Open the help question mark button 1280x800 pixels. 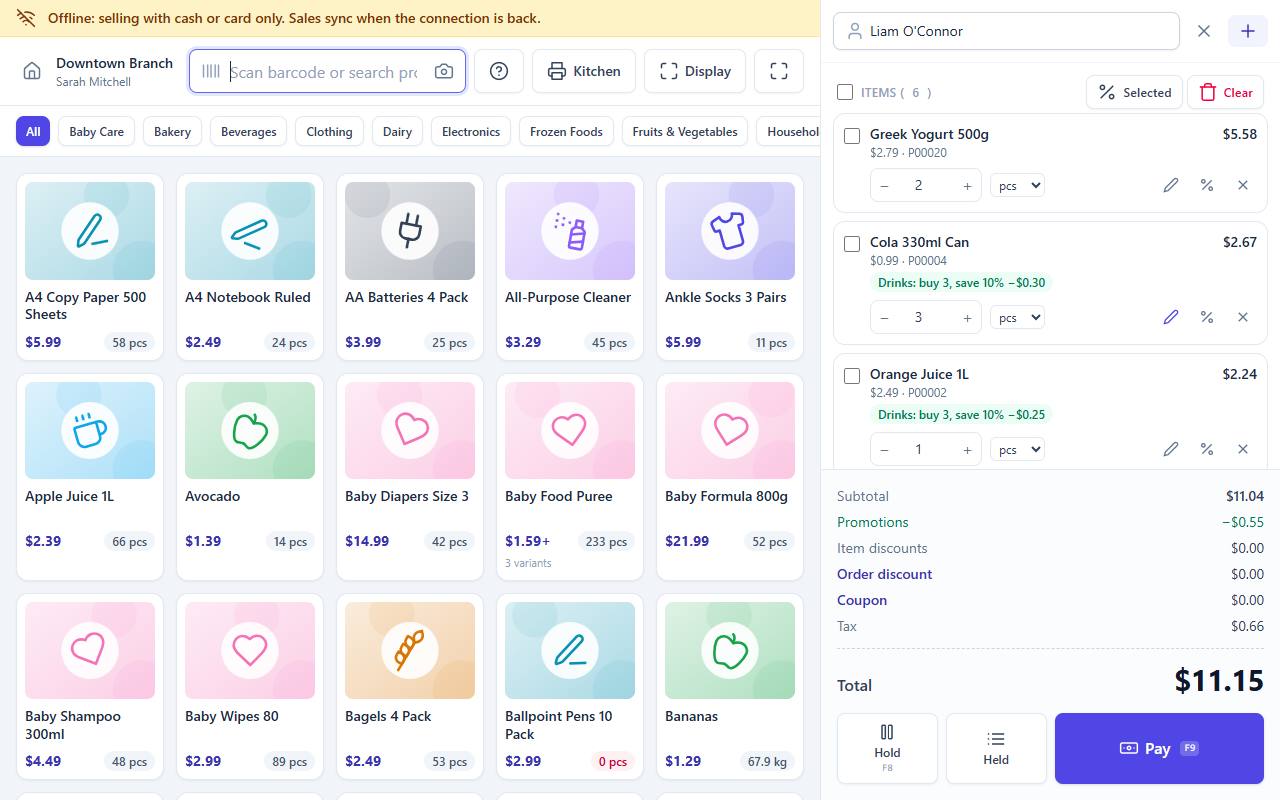point(499,71)
